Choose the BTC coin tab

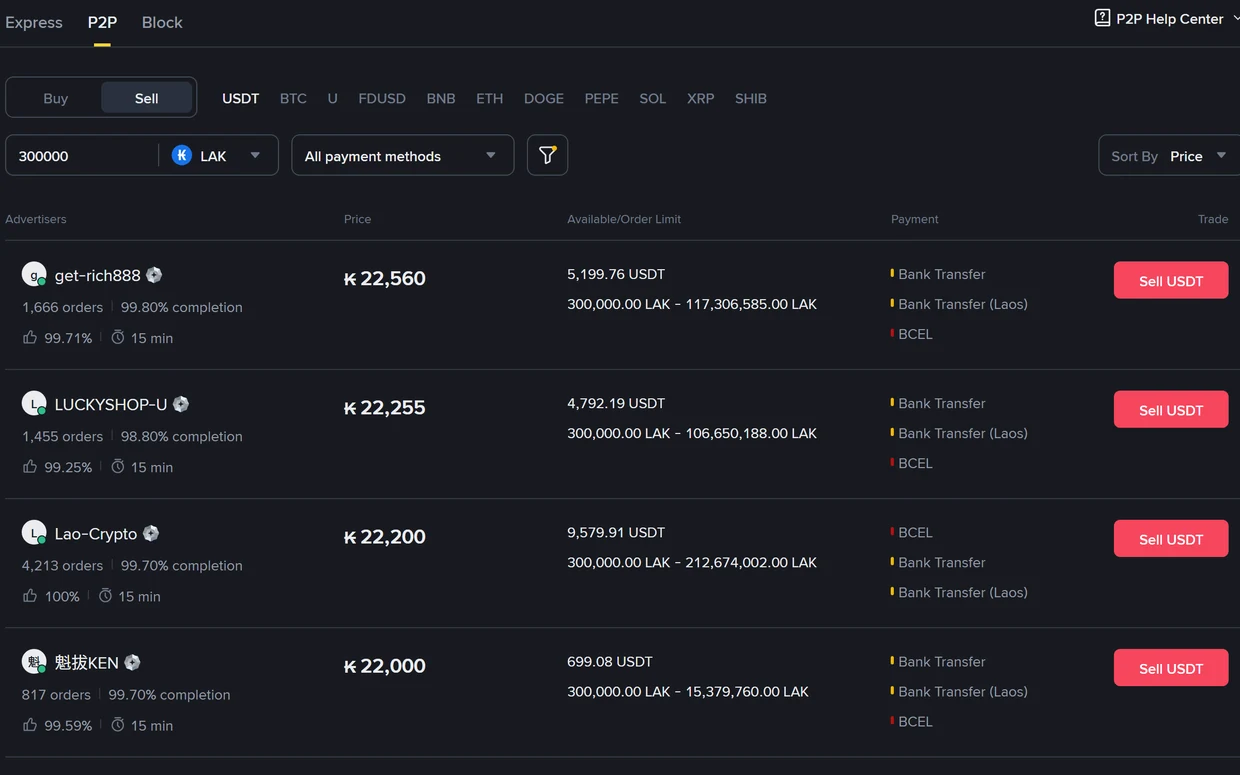(293, 98)
